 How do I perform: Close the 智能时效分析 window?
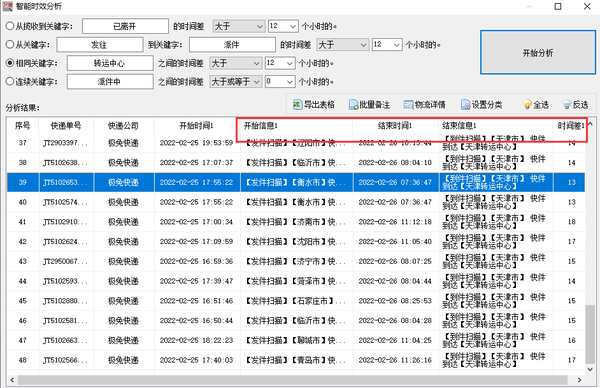tap(587, 6)
